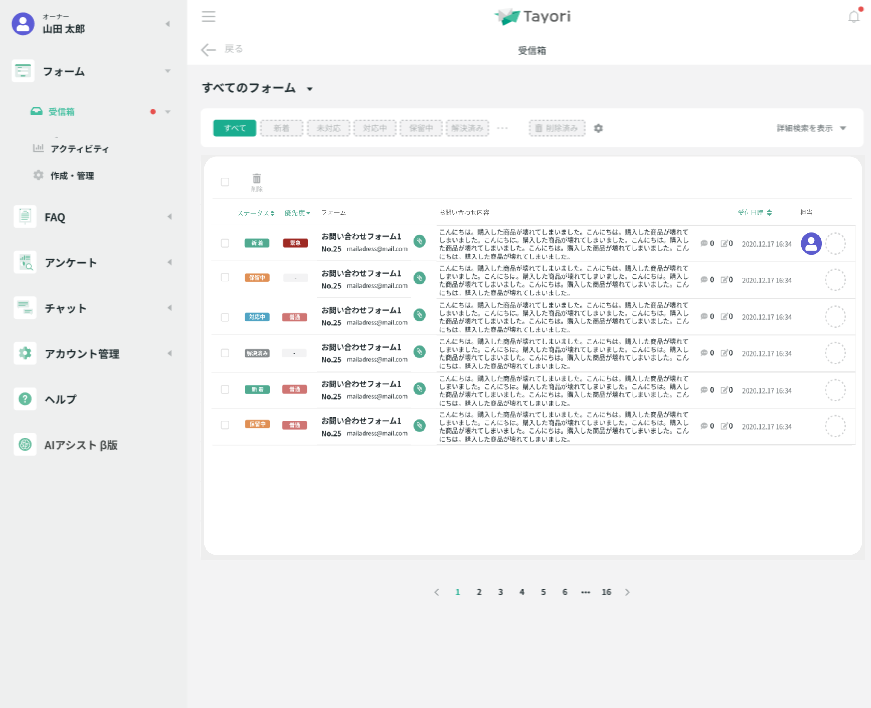Click the ヘルプ question mark icon

(25, 399)
